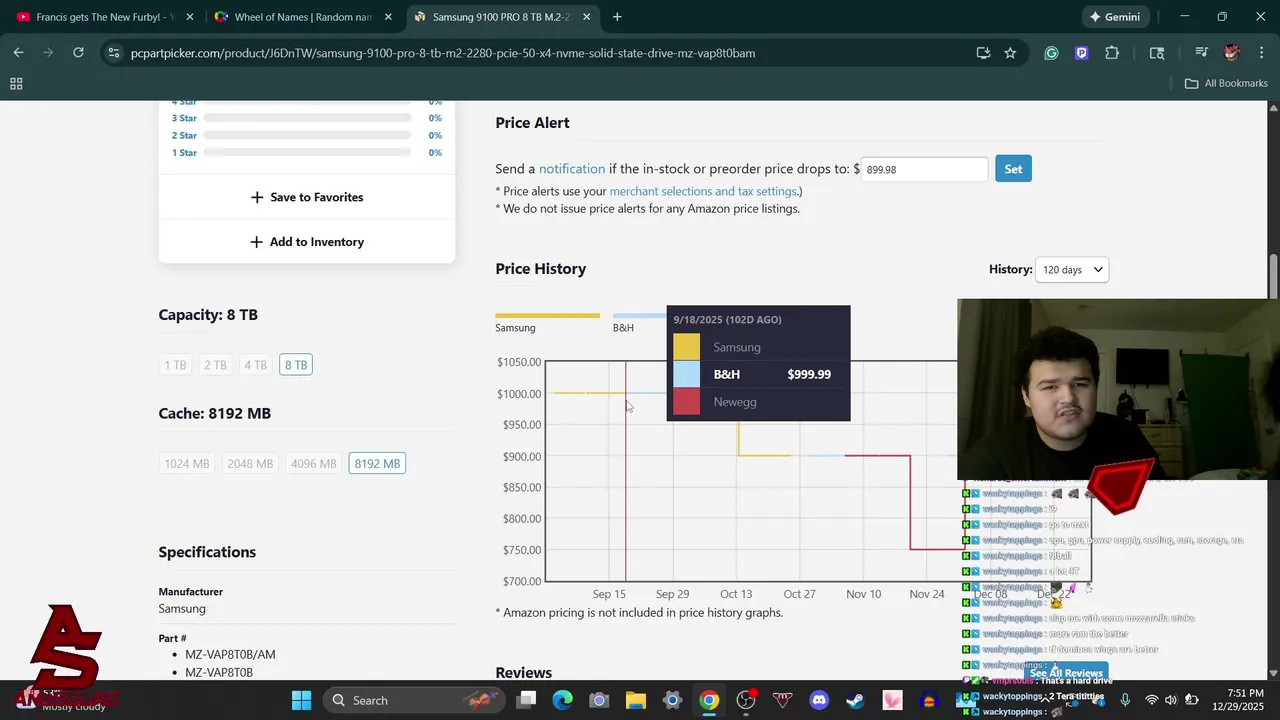Click the install app icon in address bar
1280x720 pixels.
coord(983,53)
